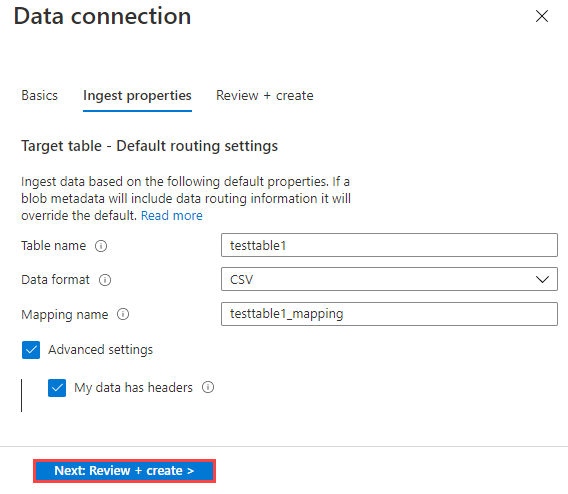
Task: Click the Advanced settings label text
Action: point(101,350)
